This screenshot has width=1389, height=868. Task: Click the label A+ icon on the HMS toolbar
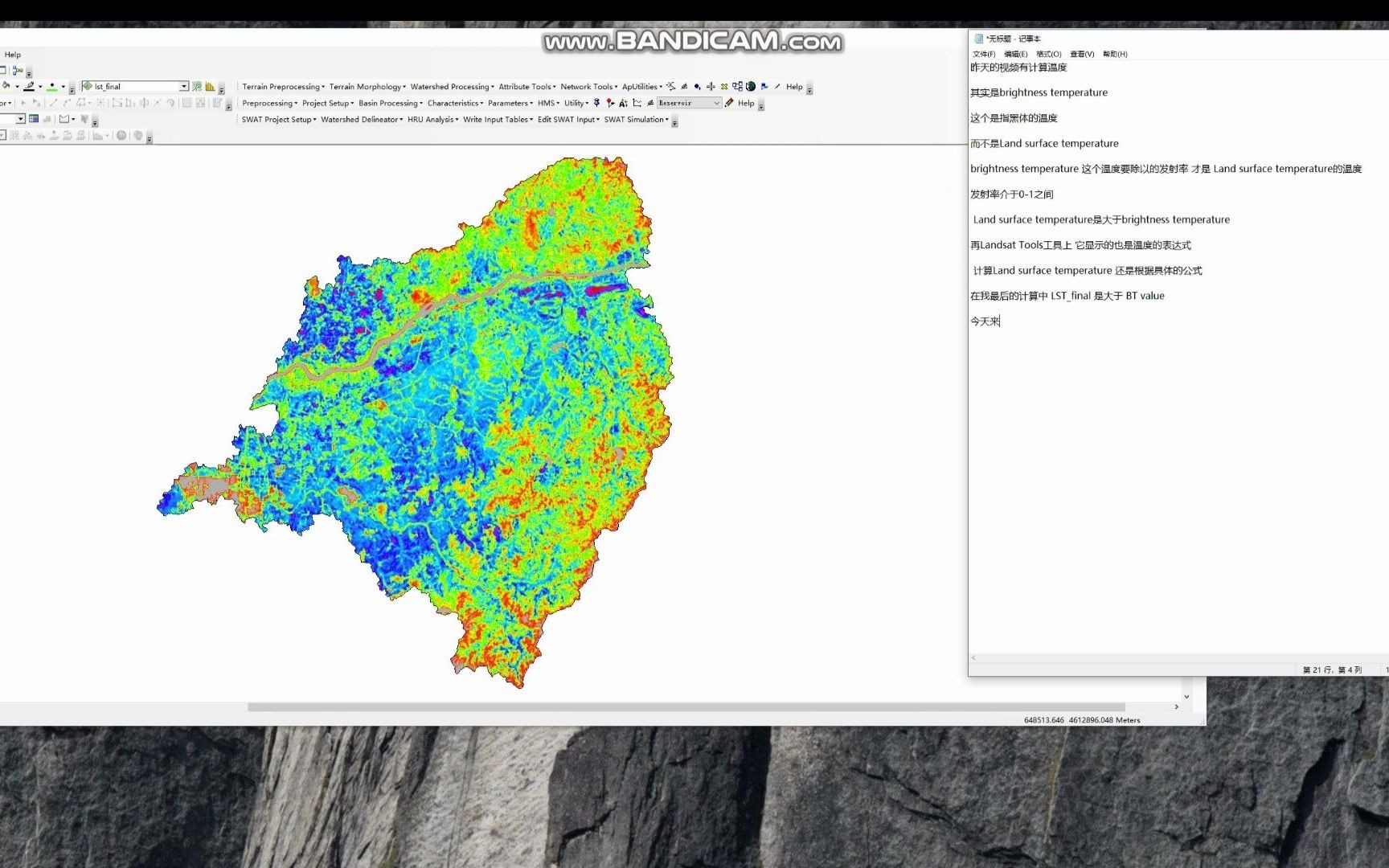[x=623, y=103]
